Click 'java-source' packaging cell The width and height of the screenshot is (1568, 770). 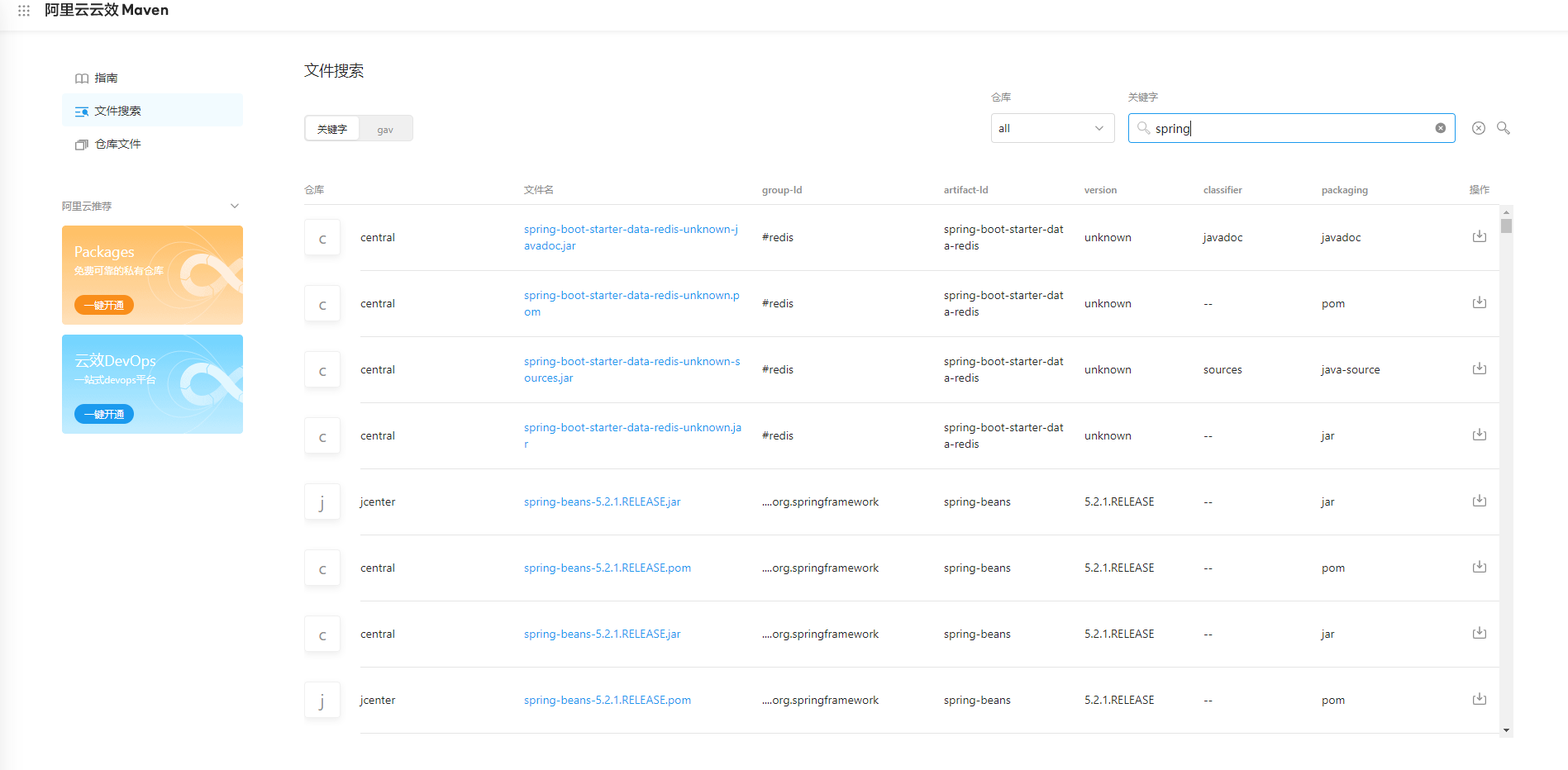1351,369
